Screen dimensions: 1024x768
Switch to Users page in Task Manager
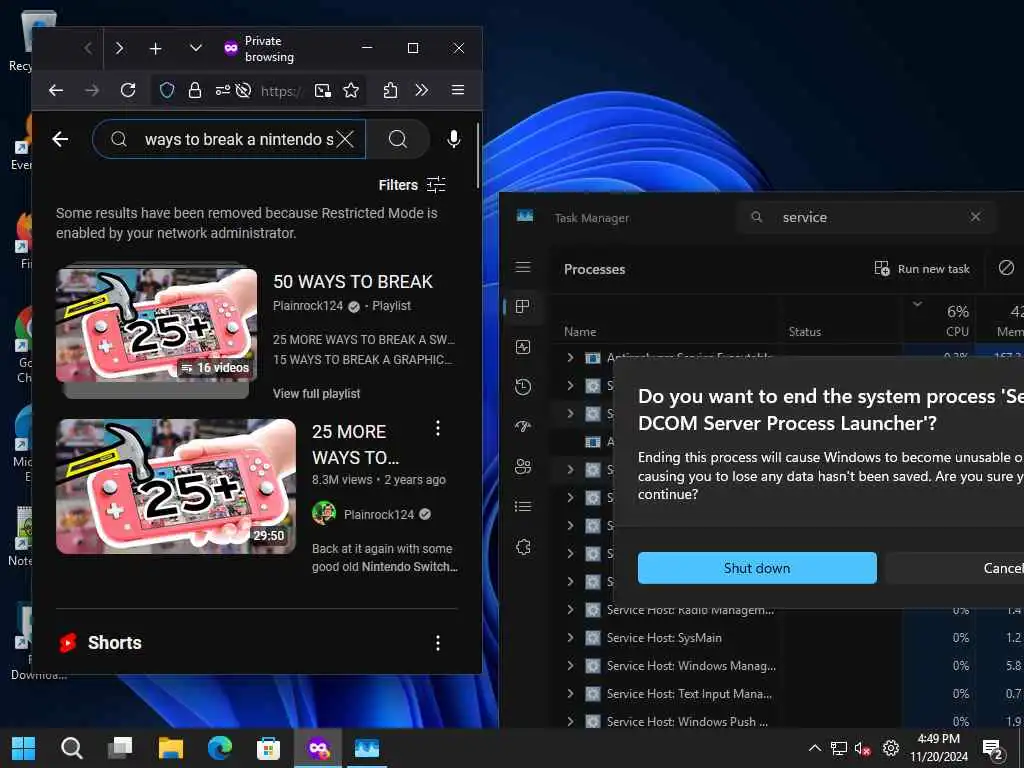tap(523, 466)
